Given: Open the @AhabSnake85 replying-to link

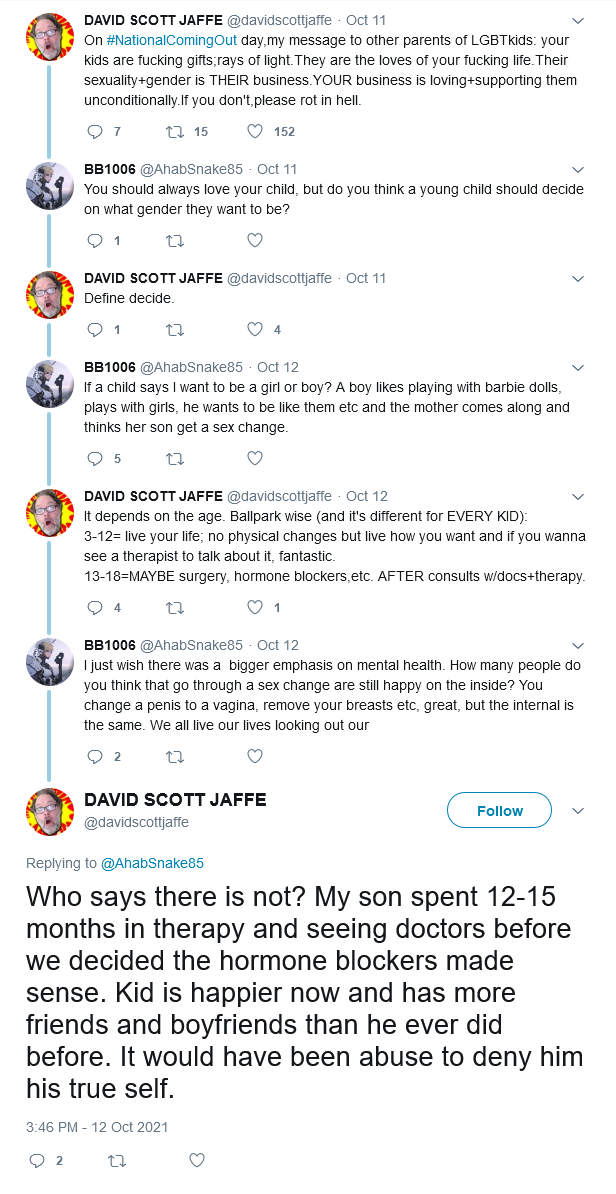Looking at the screenshot, I should click(152, 863).
